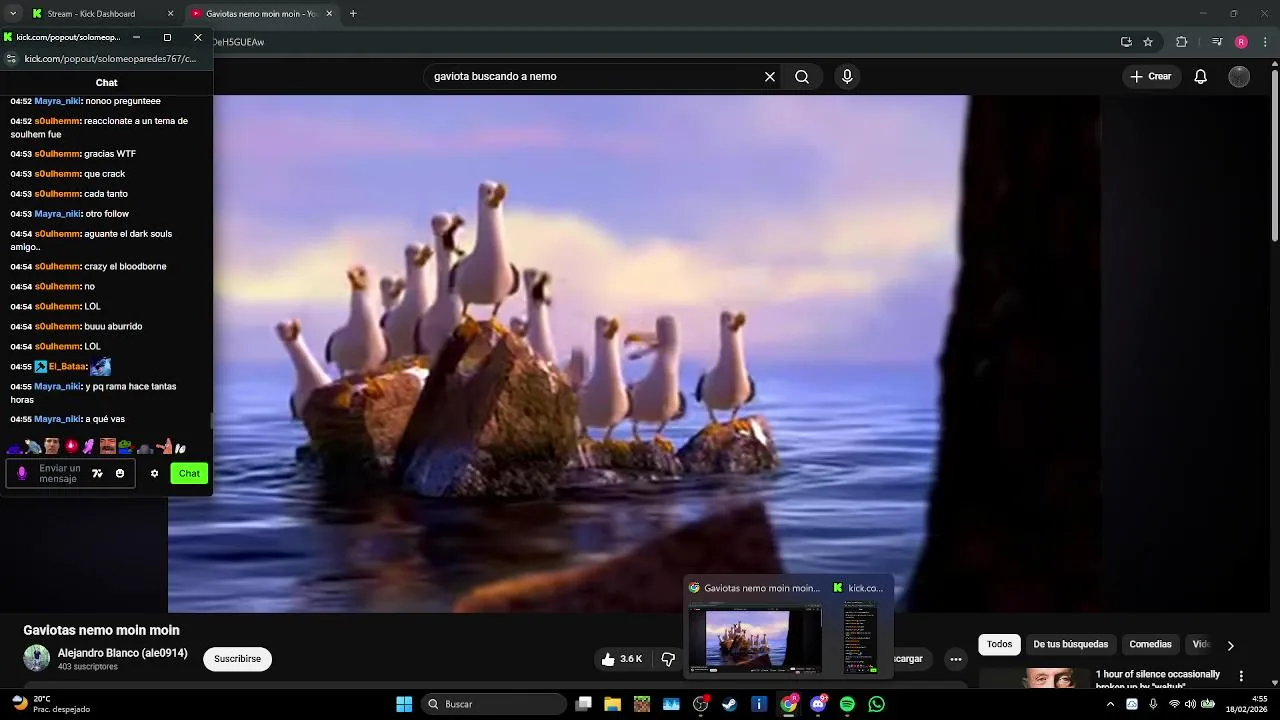Open the Windows Start menu
Image resolution: width=1280 pixels, height=720 pixels.
(404, 704)
